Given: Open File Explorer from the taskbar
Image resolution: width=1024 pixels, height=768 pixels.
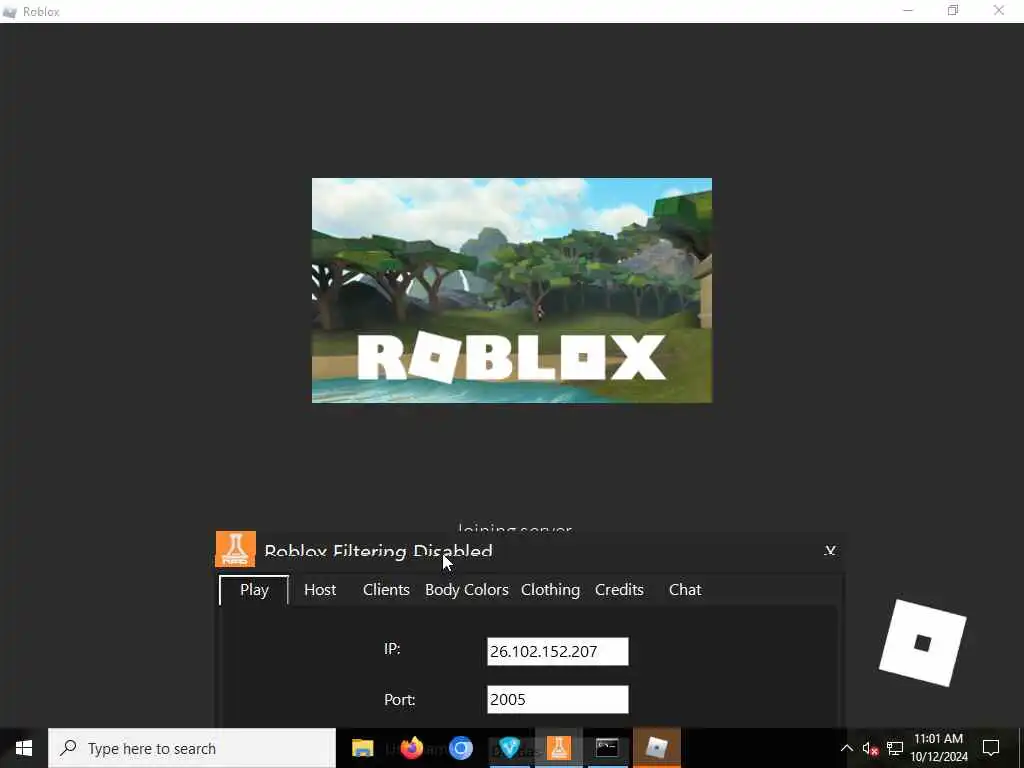Looking at the screenshot, I should (362, 748).
